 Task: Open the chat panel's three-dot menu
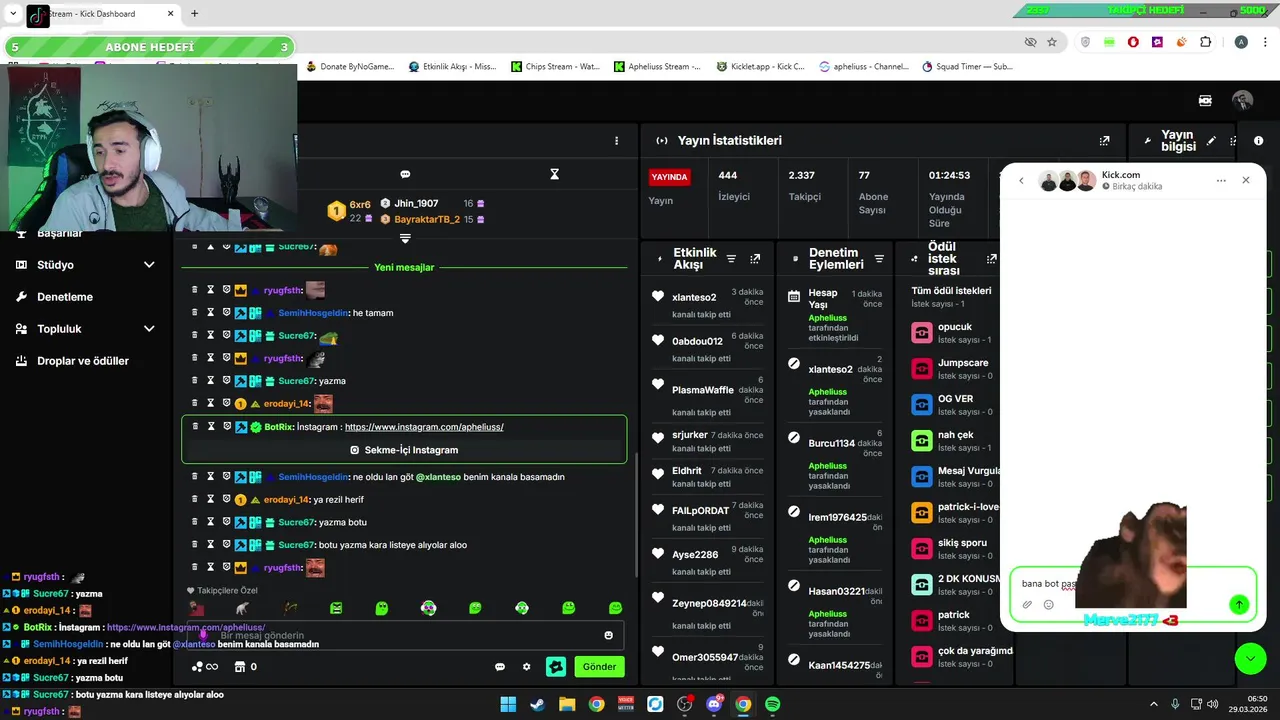[616, 141]
